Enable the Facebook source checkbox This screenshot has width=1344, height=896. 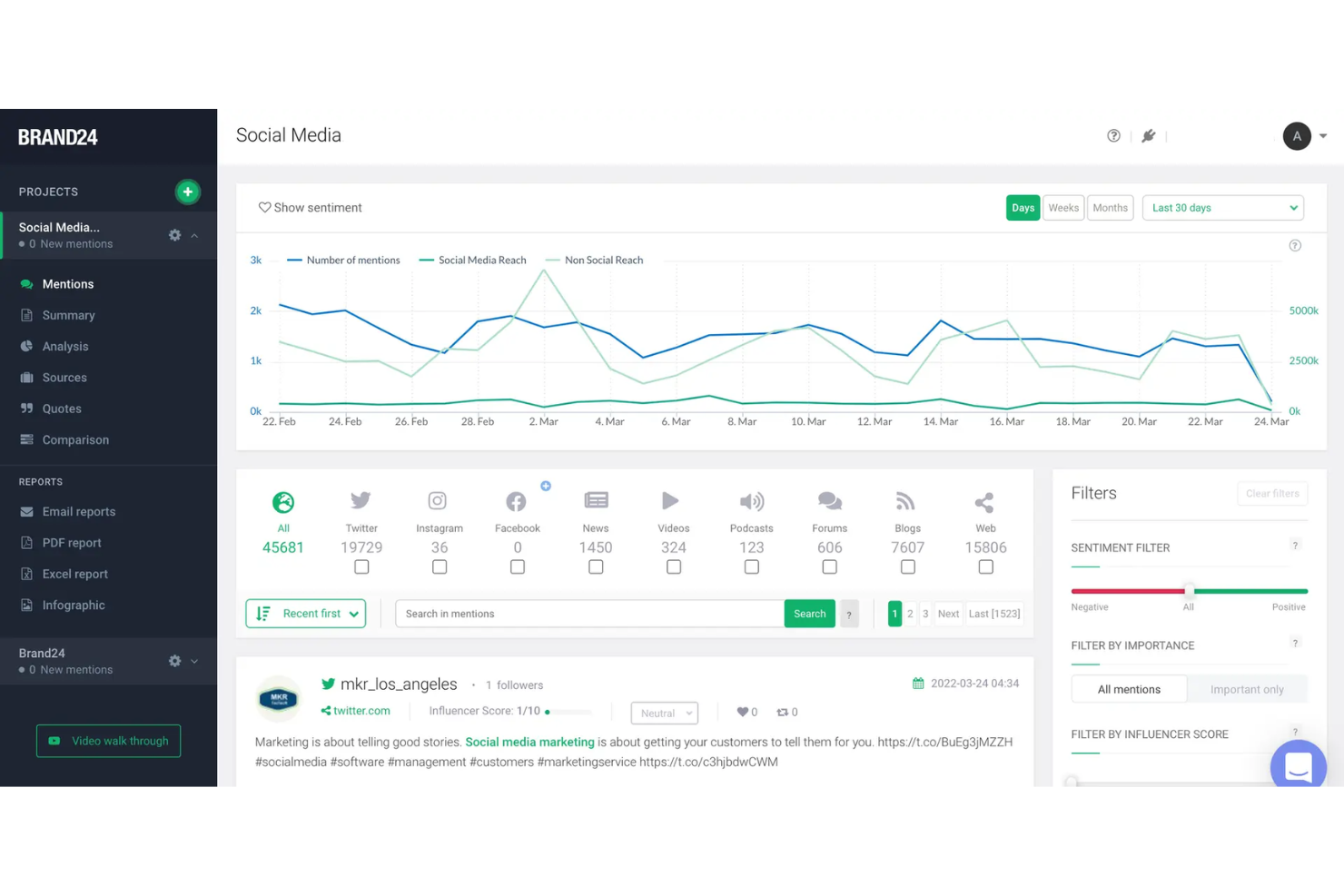tap(517, 566)
